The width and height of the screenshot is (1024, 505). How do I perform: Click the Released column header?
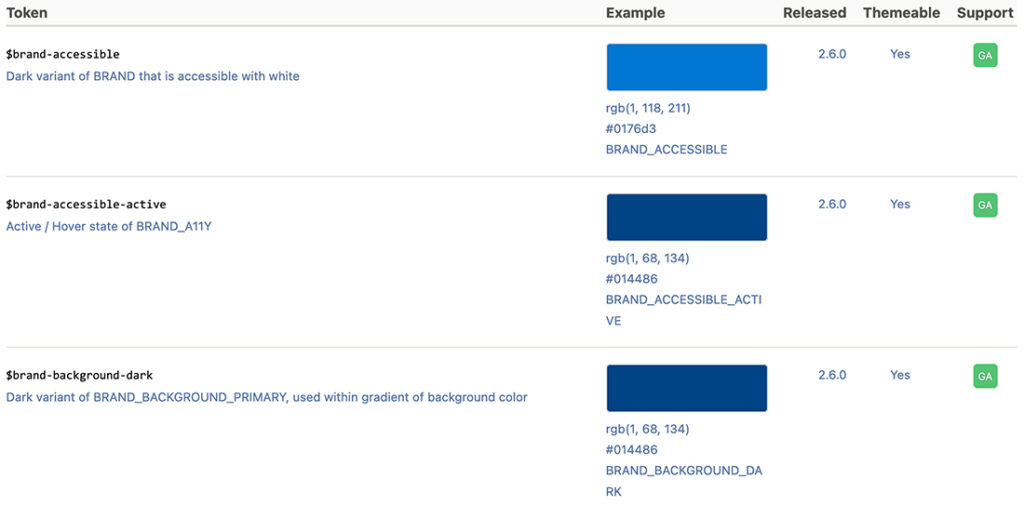(814, 13)
